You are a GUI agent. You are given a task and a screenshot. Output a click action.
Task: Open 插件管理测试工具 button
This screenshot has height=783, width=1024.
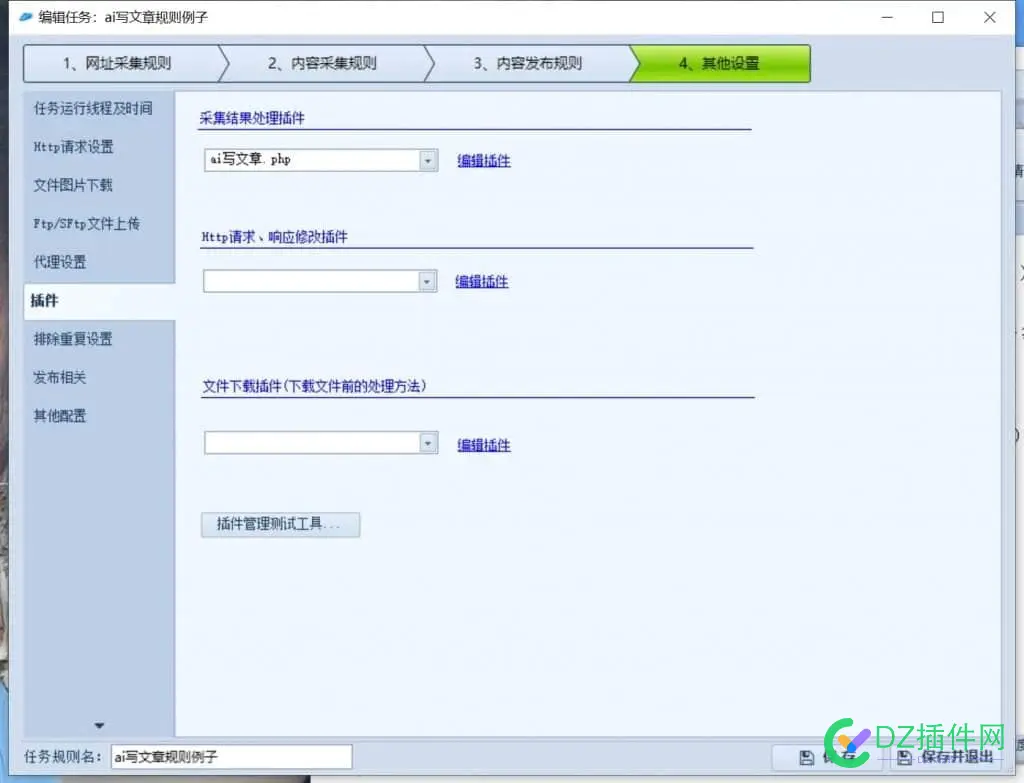280,524
